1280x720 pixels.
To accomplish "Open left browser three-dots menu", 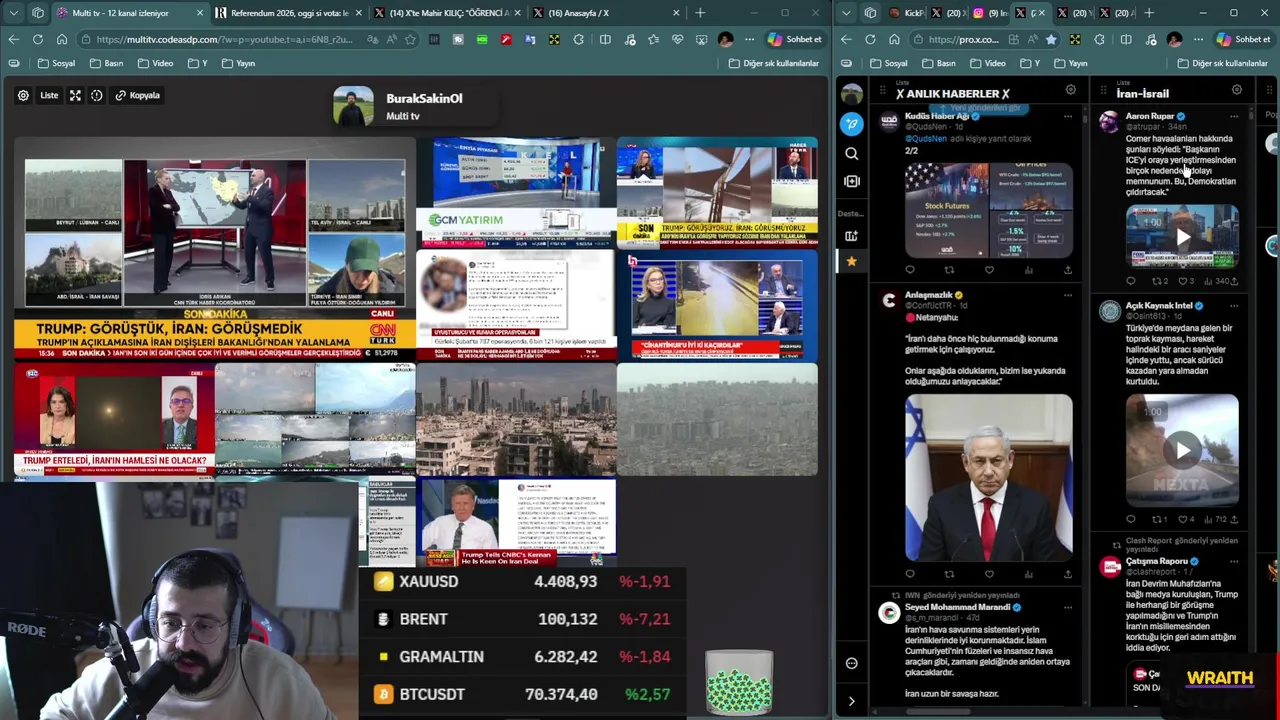I will pyautogui.click(x=749, y=39).
